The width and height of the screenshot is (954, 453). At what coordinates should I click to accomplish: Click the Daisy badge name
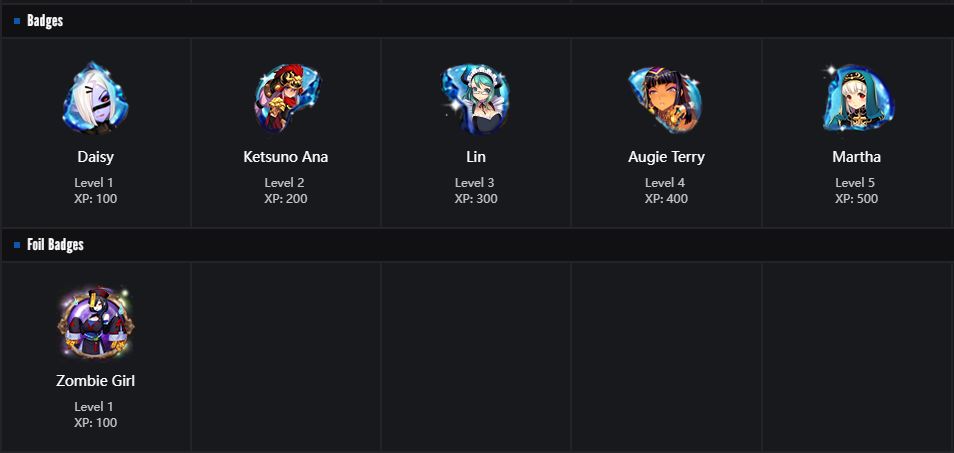point(95,157)
